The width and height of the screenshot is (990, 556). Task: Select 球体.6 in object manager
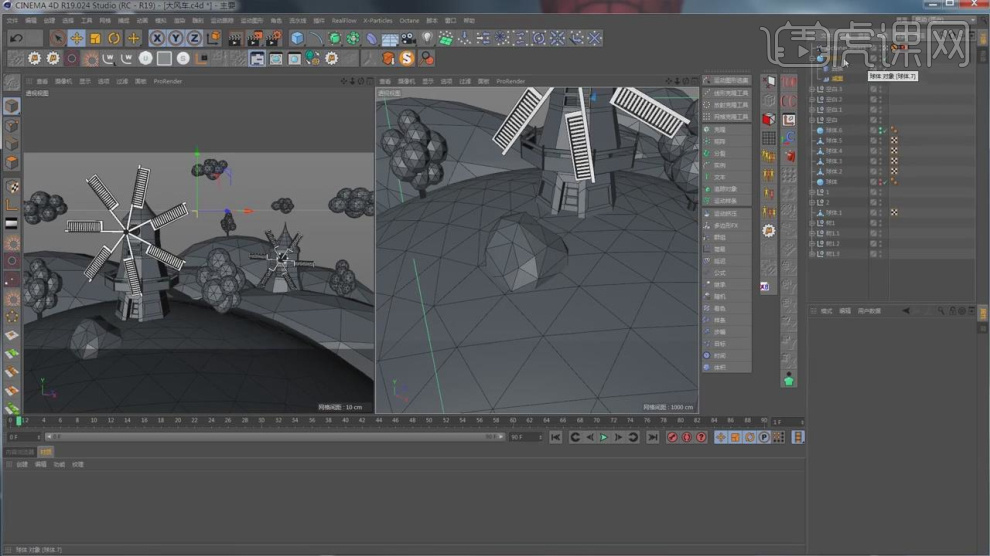pyautogui.click(x=833, y=130)
